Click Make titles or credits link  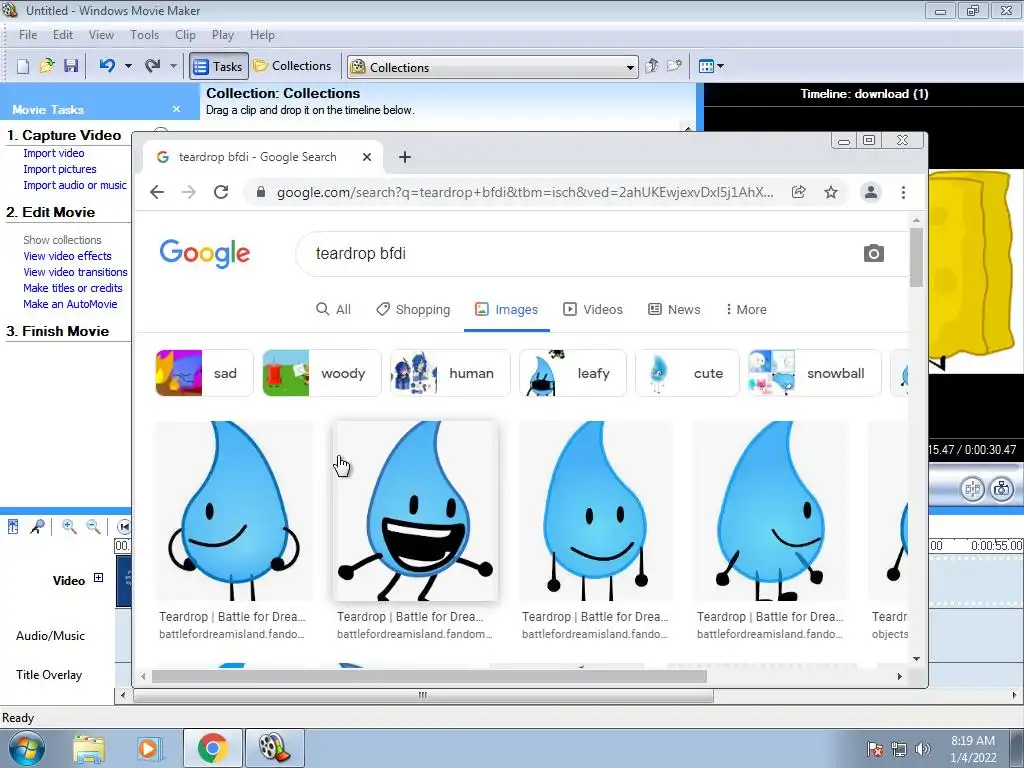pyautogui.click(x=72, y=288)
